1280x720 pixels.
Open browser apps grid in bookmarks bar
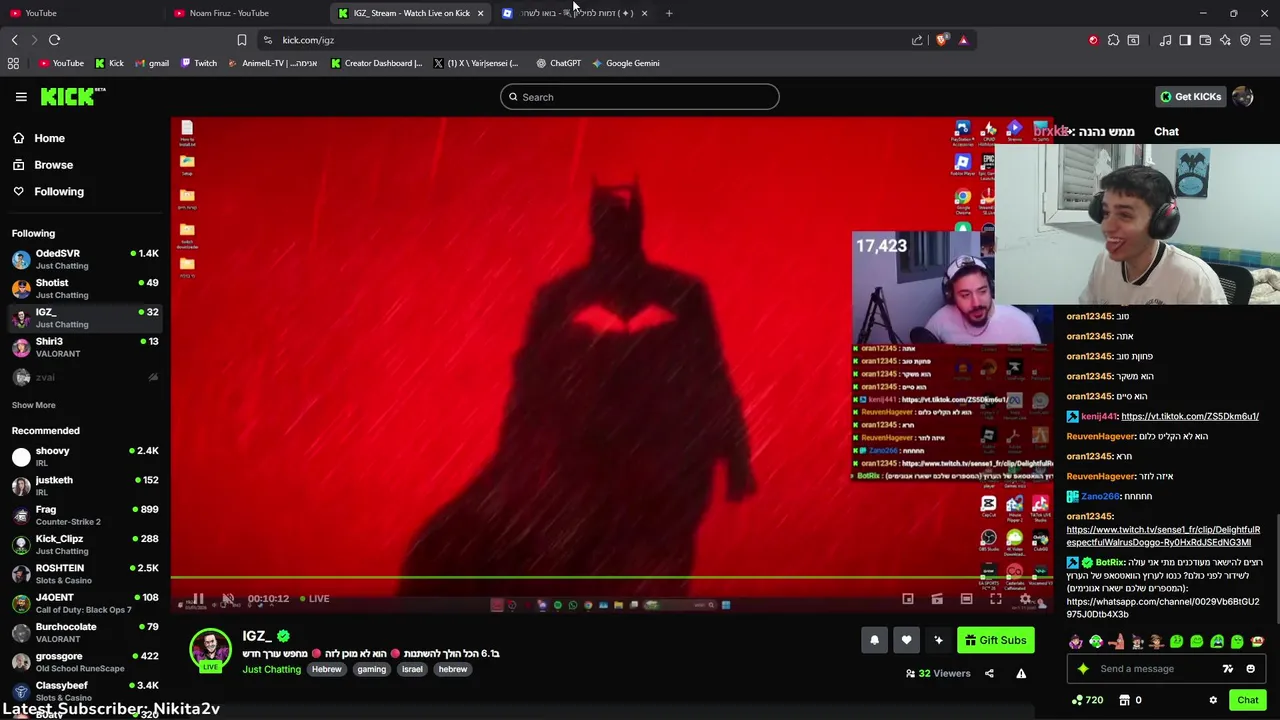pyautogui.click(x=13, y=63)
